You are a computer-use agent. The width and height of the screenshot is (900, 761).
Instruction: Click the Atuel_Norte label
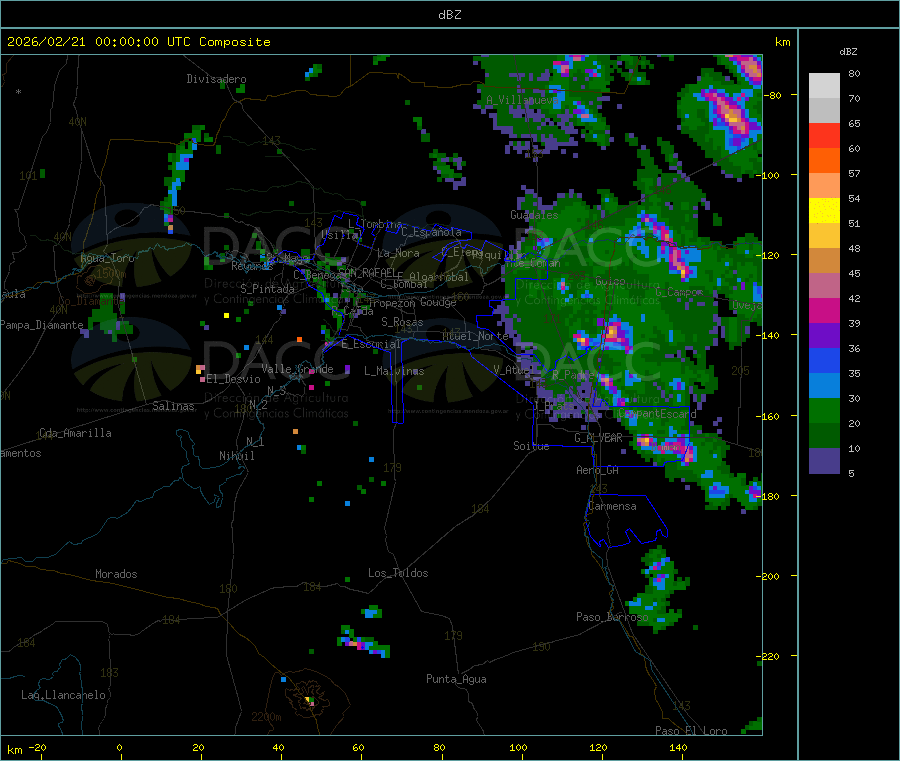(x=475, y=336)
